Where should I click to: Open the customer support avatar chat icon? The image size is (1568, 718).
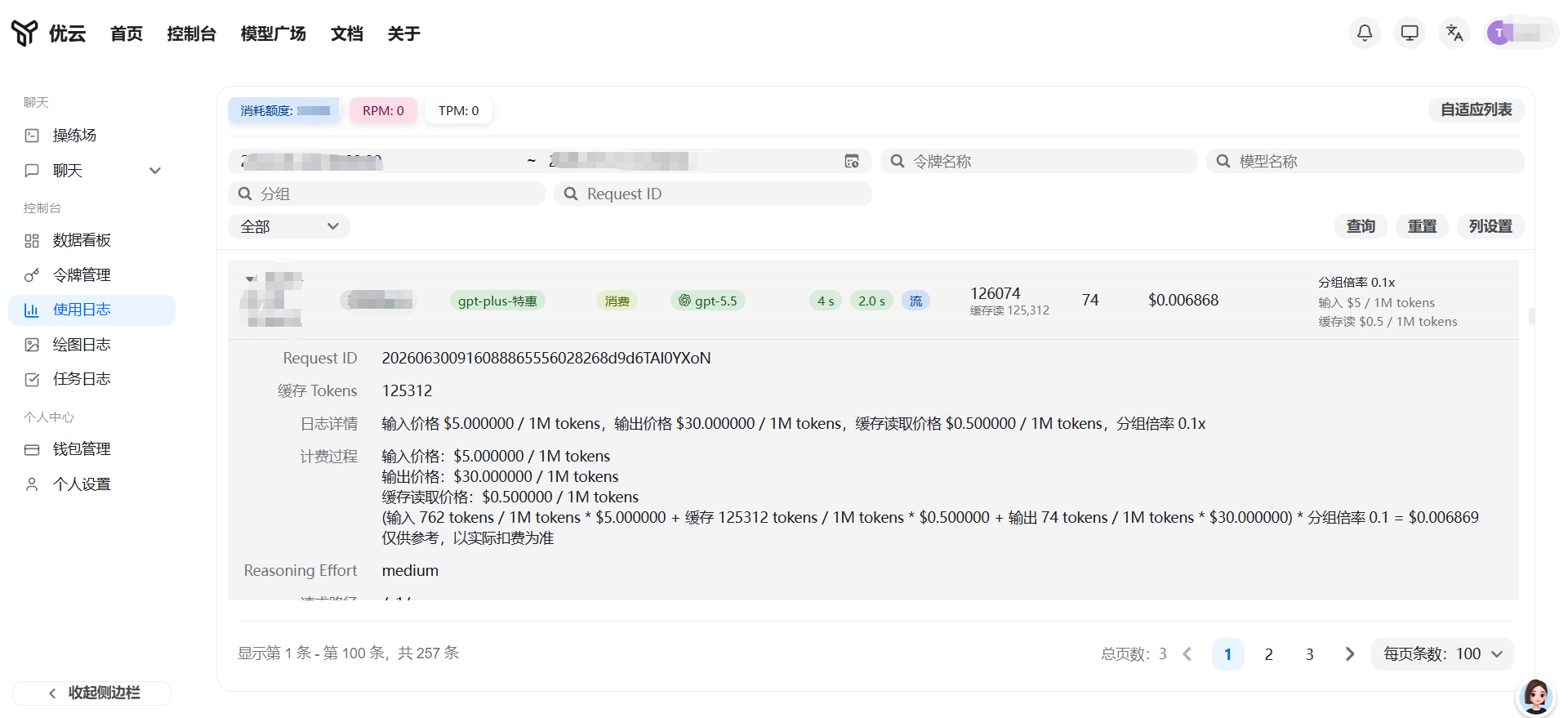tap(1535, 696)
